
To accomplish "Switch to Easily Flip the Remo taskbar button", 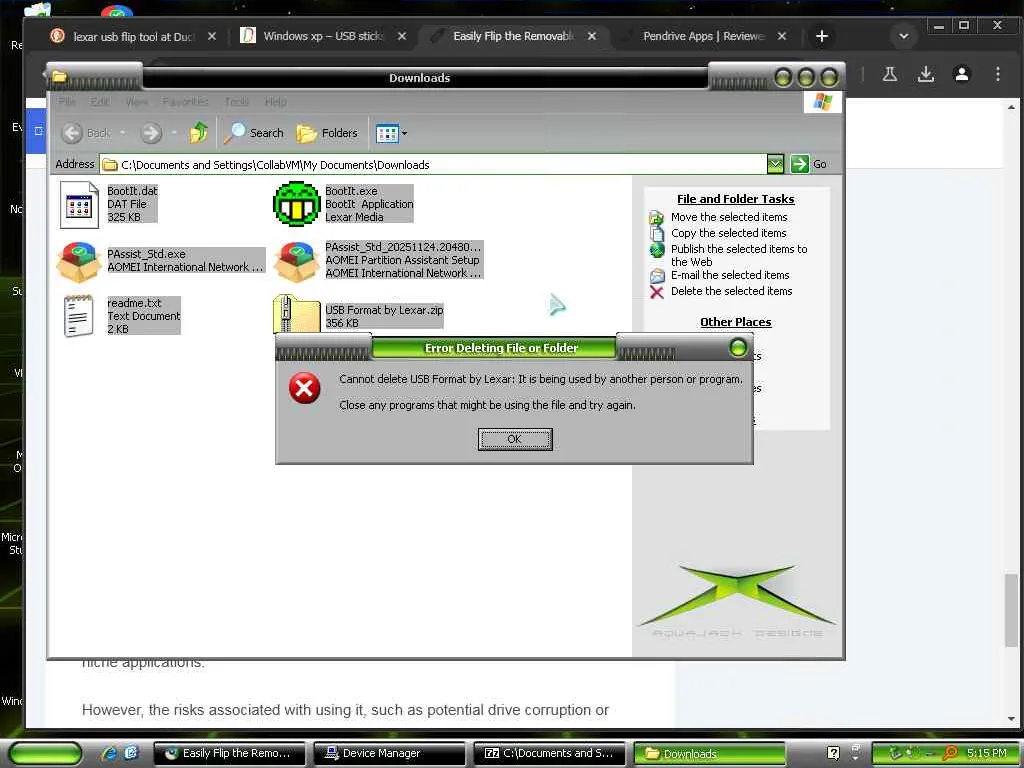I will [230, 754].
